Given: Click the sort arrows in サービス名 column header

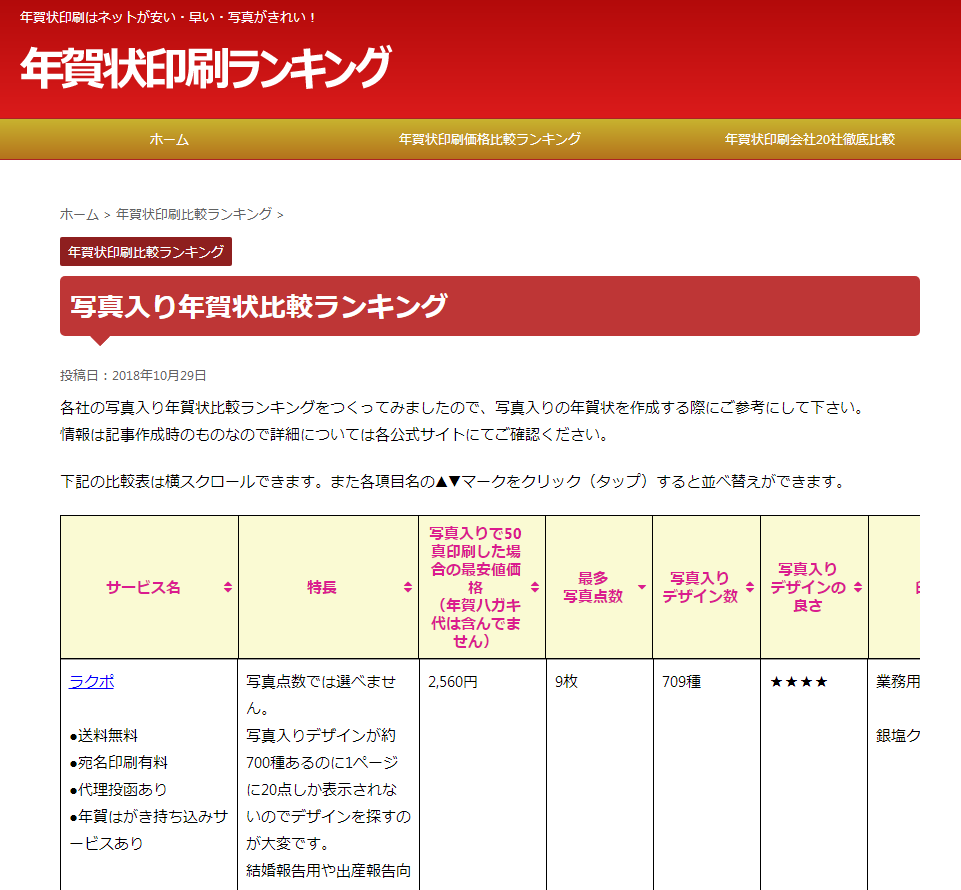Looking at the screenshot, I should pos(228,588).
